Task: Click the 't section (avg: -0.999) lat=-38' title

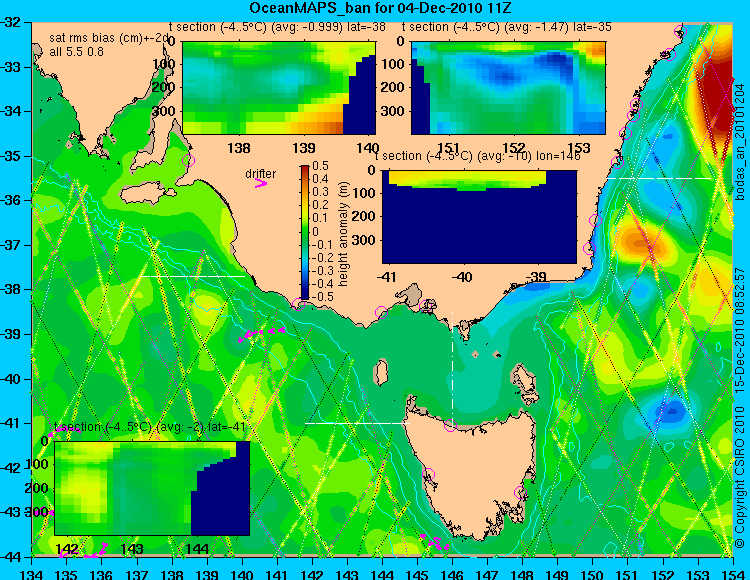Action: click(x=278, y=27)
